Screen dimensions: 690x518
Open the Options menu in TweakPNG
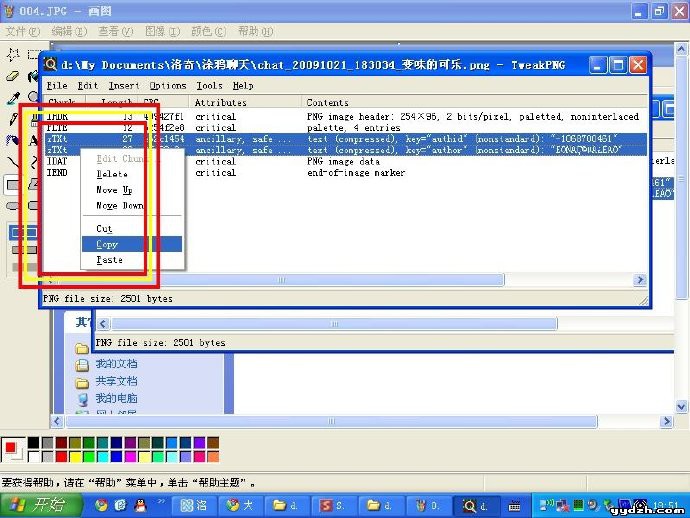167,86
